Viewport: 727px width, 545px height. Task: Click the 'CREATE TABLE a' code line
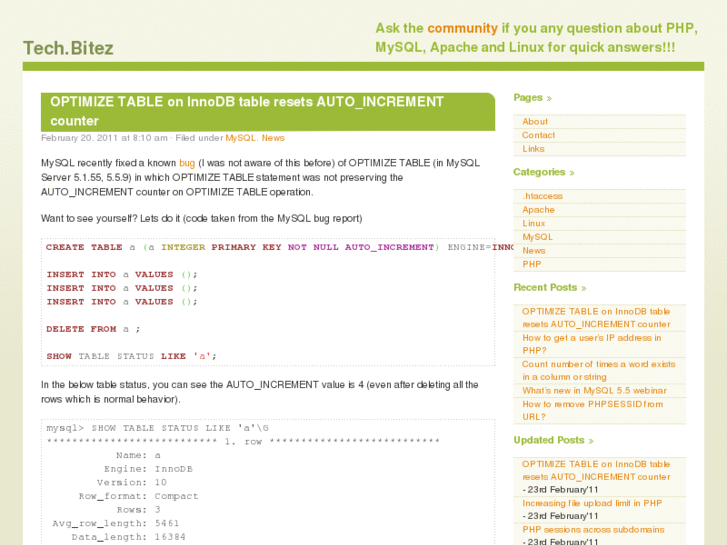(x=280, y=247)
